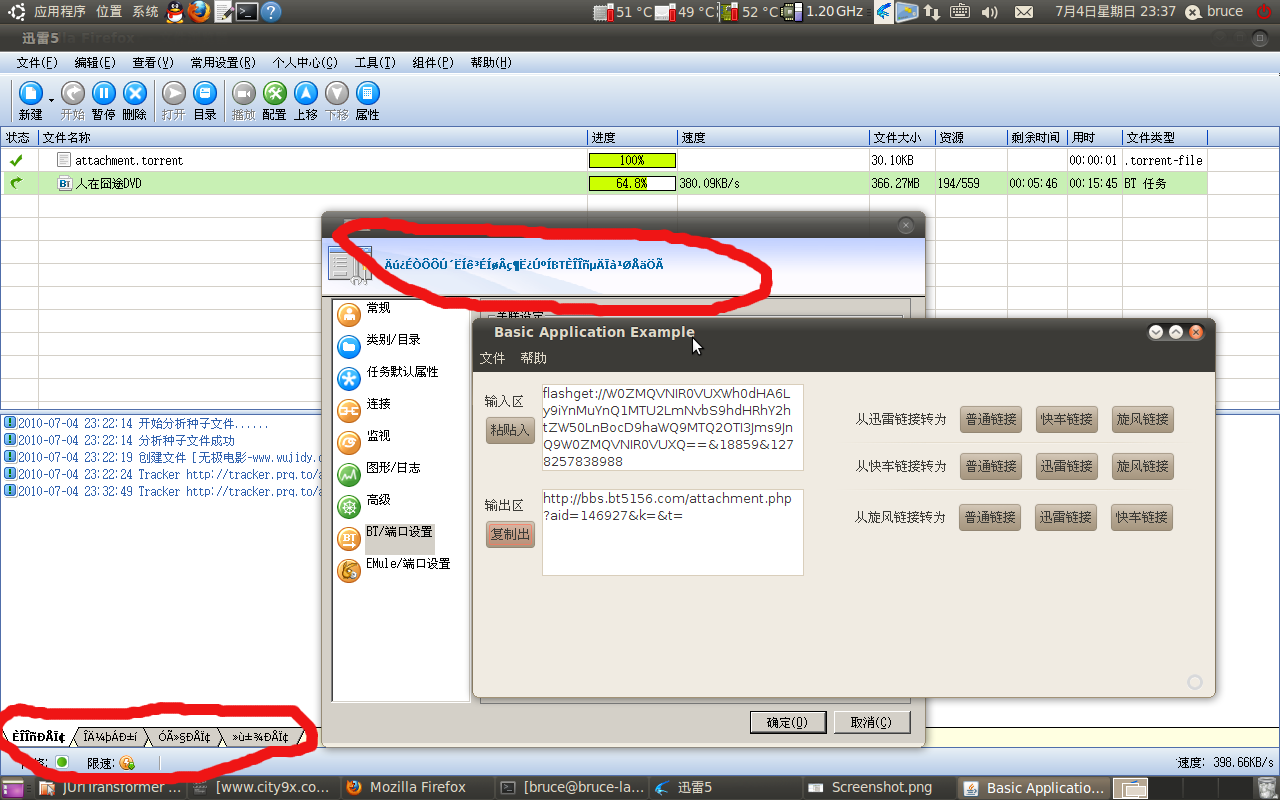This screenshot has width=1280, height=800.
Task: Open the 工具(T) menu
Action: (375, 62)
